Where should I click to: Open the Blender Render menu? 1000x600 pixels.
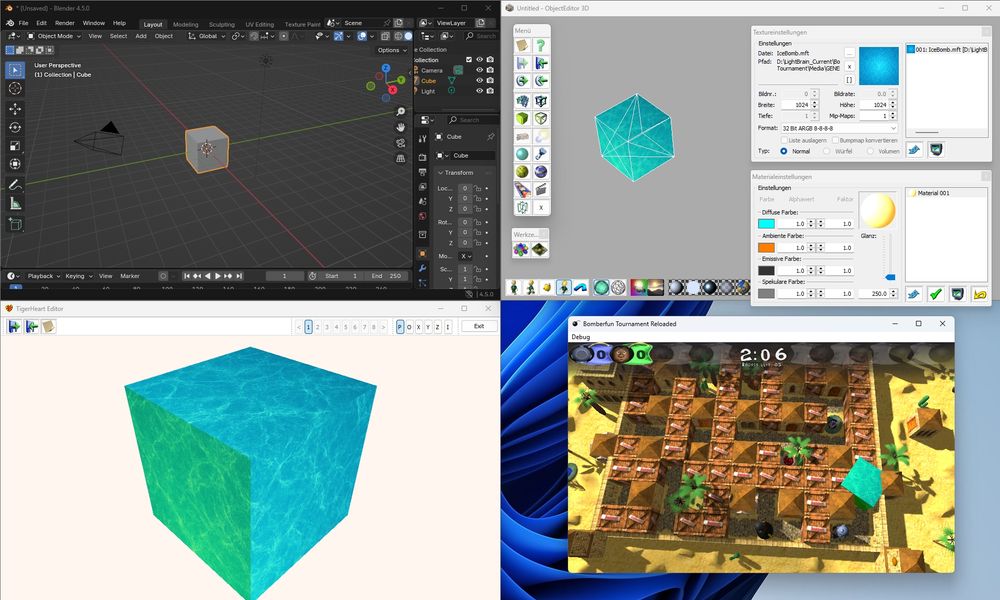[64, 23]
